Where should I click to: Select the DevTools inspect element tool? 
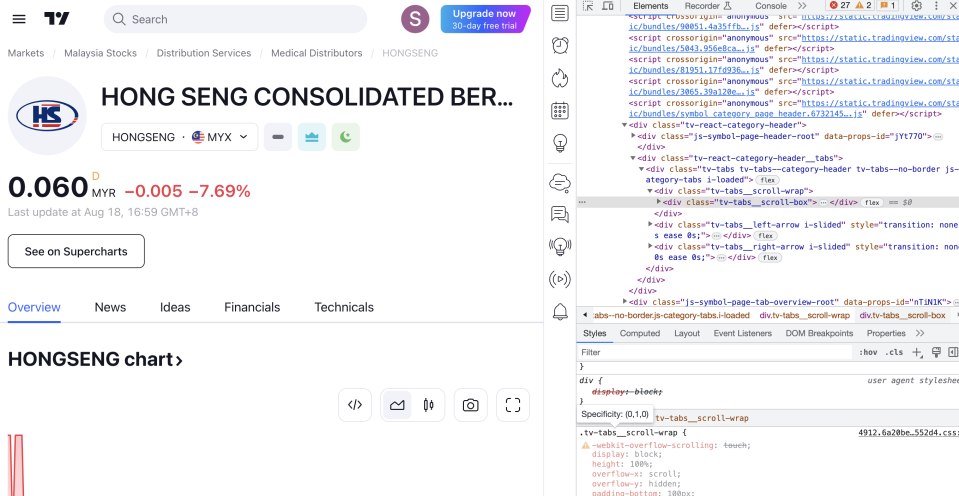(588, 6)
